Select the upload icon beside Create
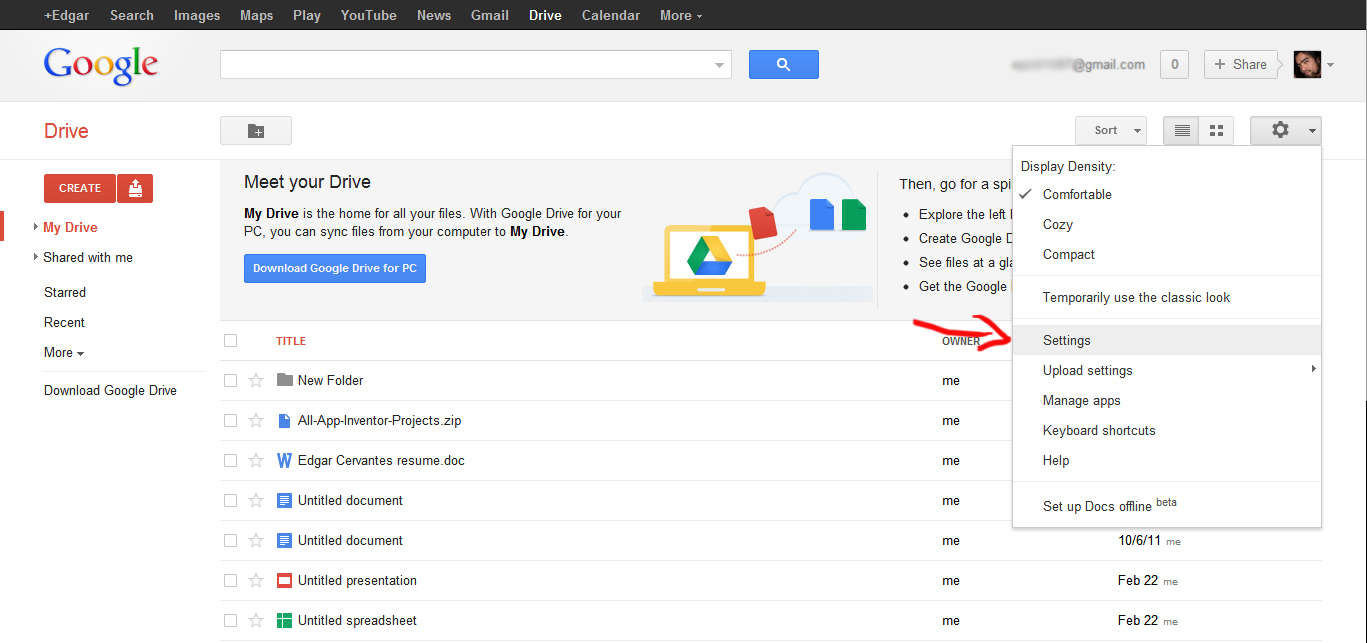1367x643 pixels. [x=135, y=188]
